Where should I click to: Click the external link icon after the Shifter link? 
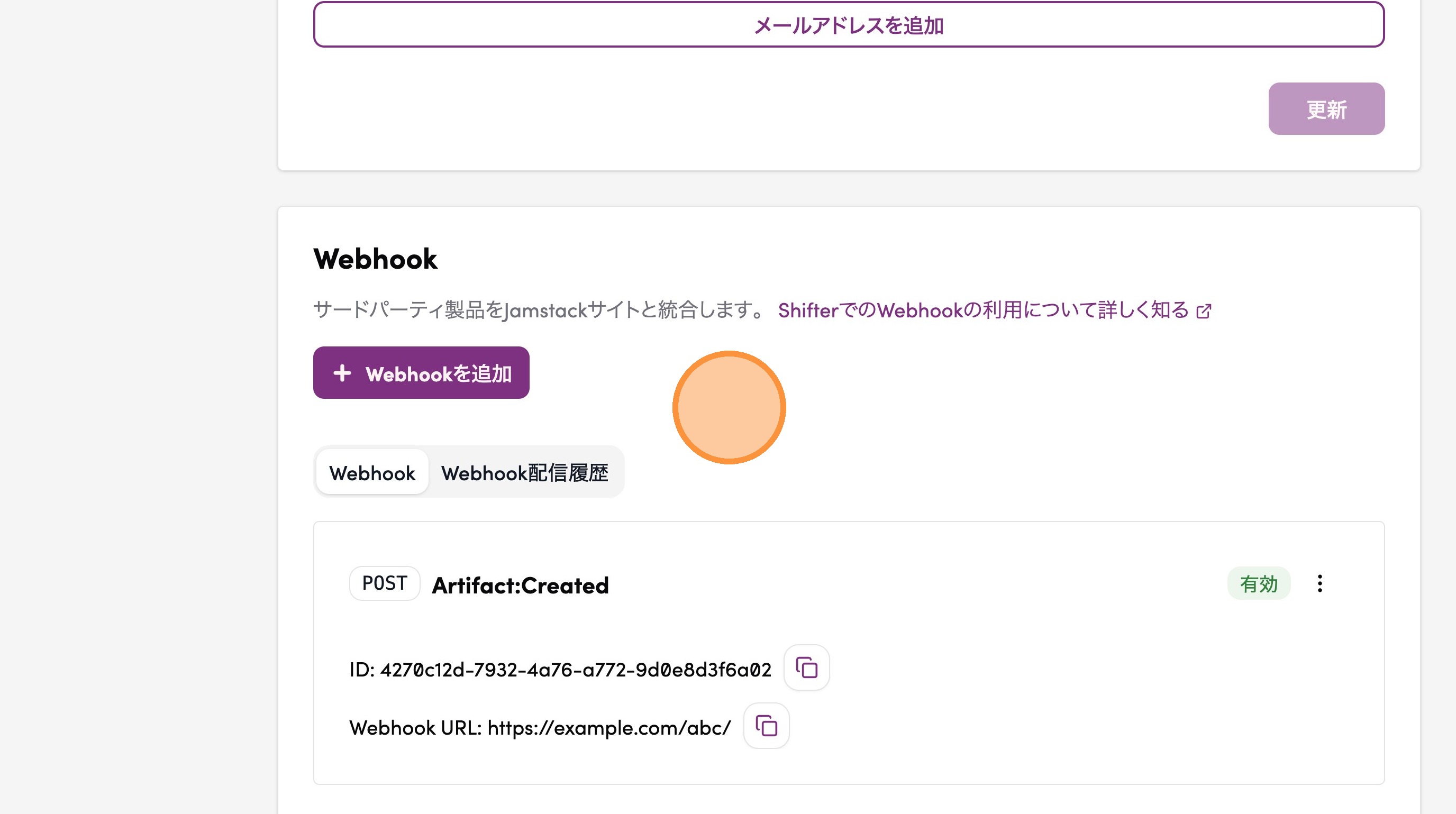pyautogui.click(x=1204, y=311)
